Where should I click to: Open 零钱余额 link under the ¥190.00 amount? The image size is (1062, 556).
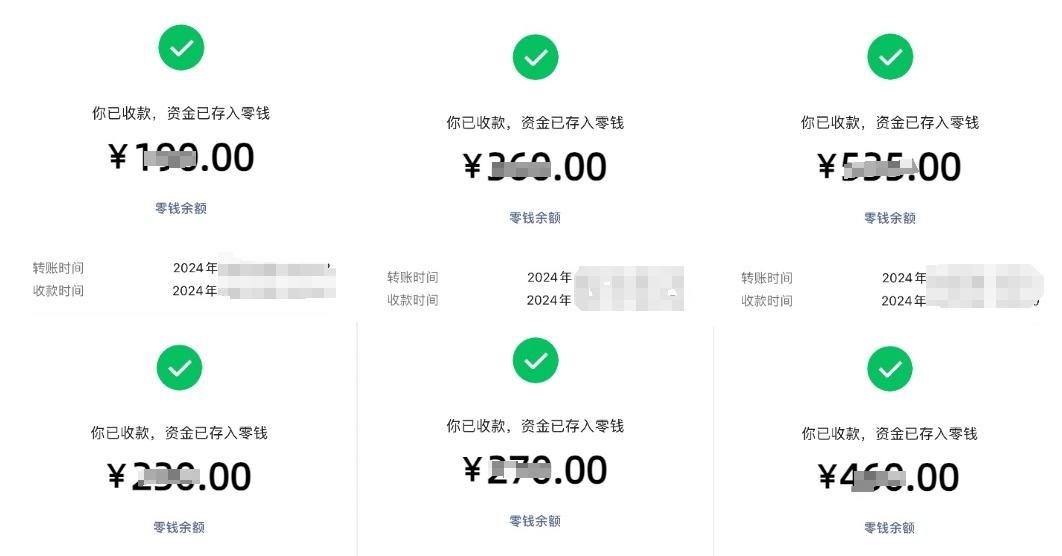[x=181, y=209]
